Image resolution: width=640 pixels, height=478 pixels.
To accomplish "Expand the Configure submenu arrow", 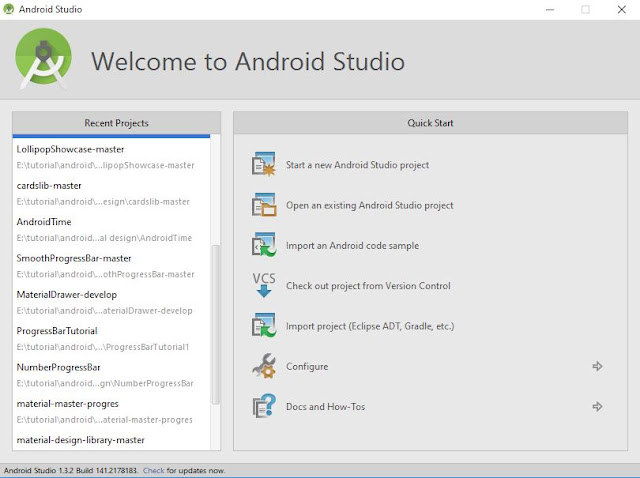I will [x=597, y=366].
